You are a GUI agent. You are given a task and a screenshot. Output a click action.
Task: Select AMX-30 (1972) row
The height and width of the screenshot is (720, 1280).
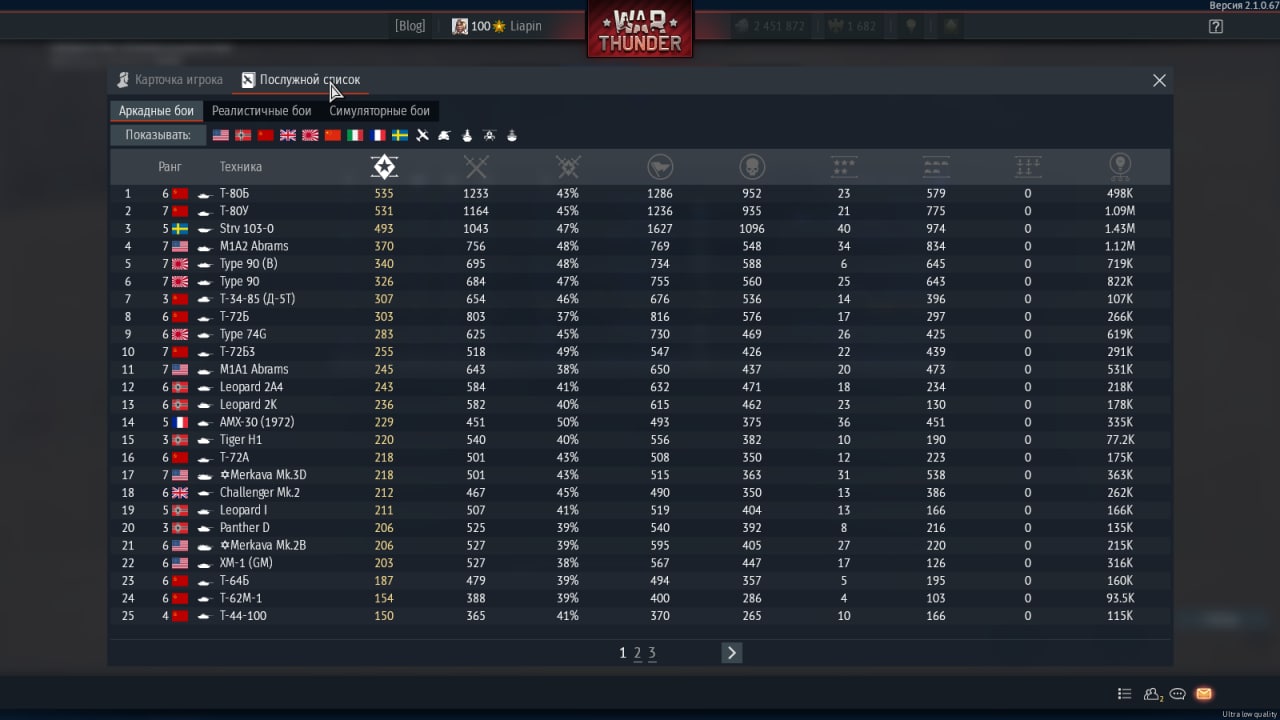[x=640, y=422]
